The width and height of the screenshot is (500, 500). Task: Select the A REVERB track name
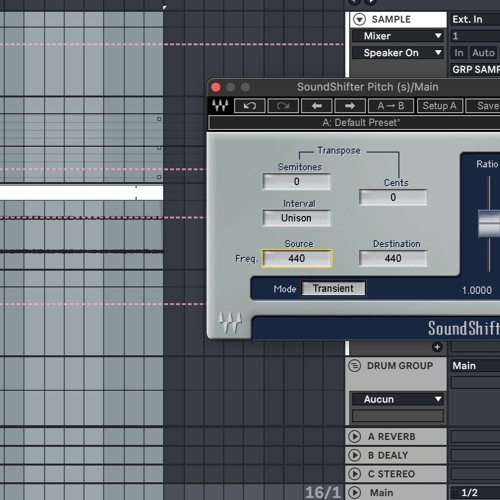coord(391,436)
